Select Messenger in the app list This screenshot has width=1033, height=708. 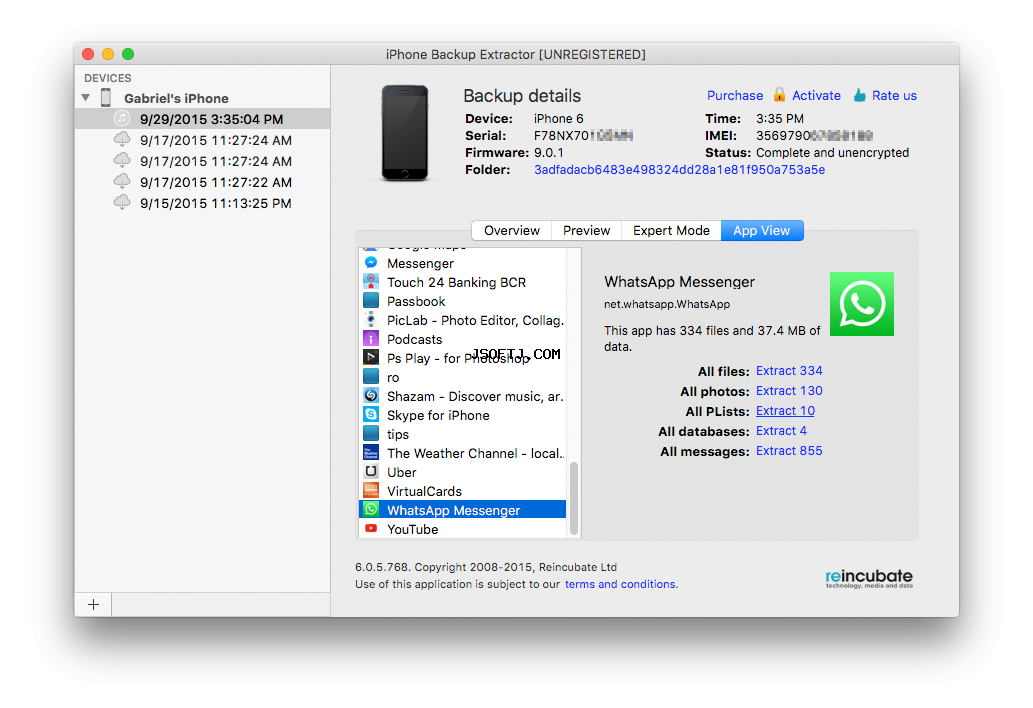(x=462, y=263)
